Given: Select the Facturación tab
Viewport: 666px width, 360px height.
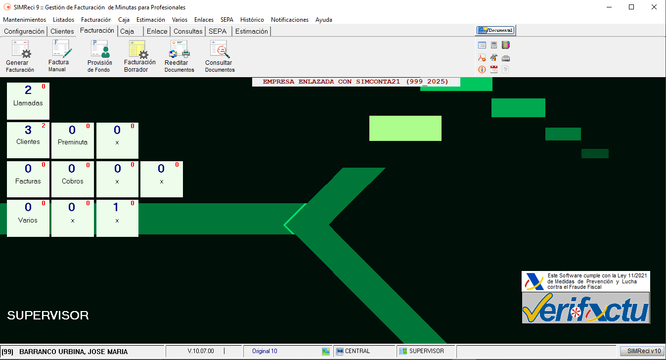Looking at the screenshot, I should point(97,31).
